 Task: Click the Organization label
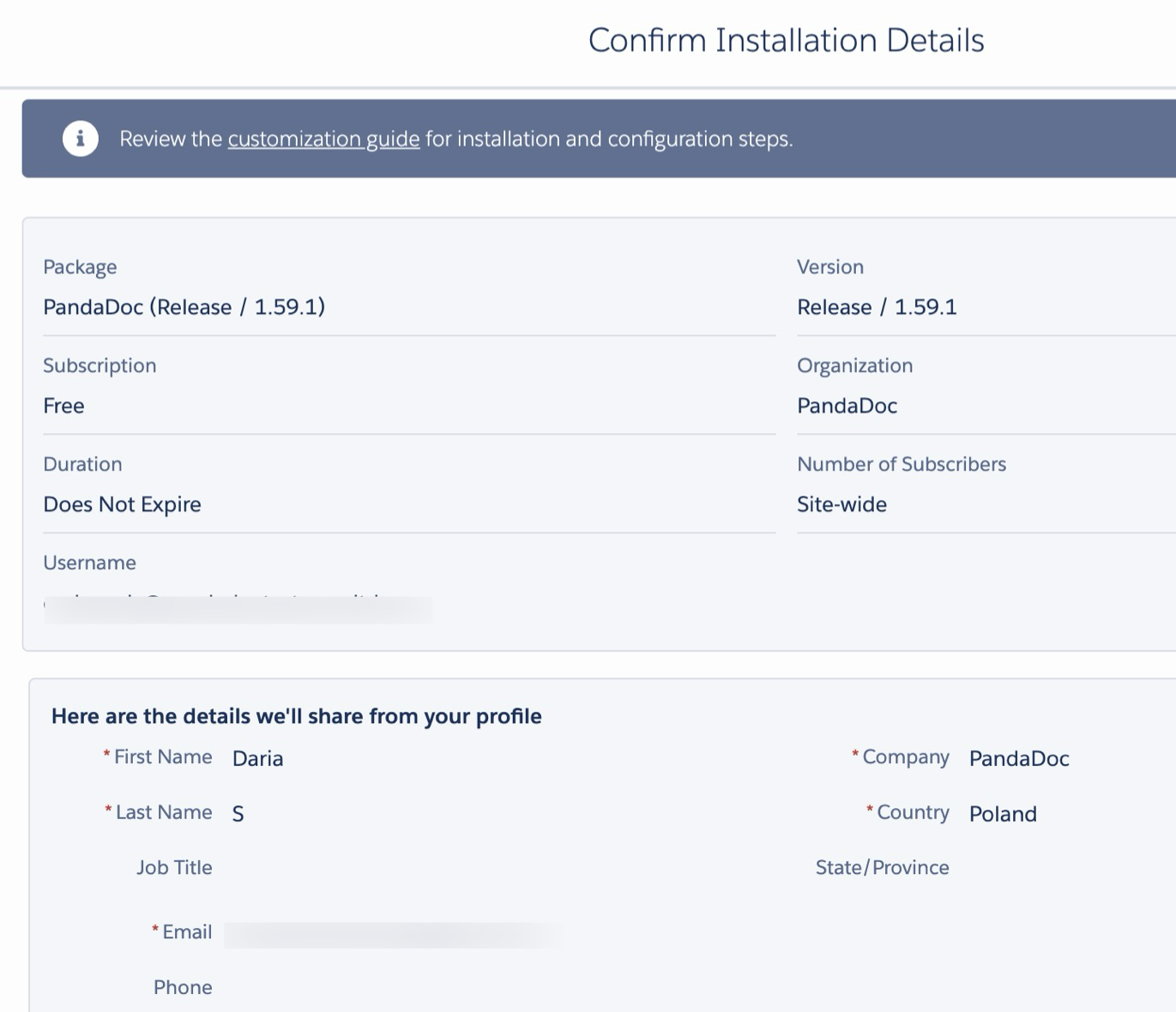855,365
